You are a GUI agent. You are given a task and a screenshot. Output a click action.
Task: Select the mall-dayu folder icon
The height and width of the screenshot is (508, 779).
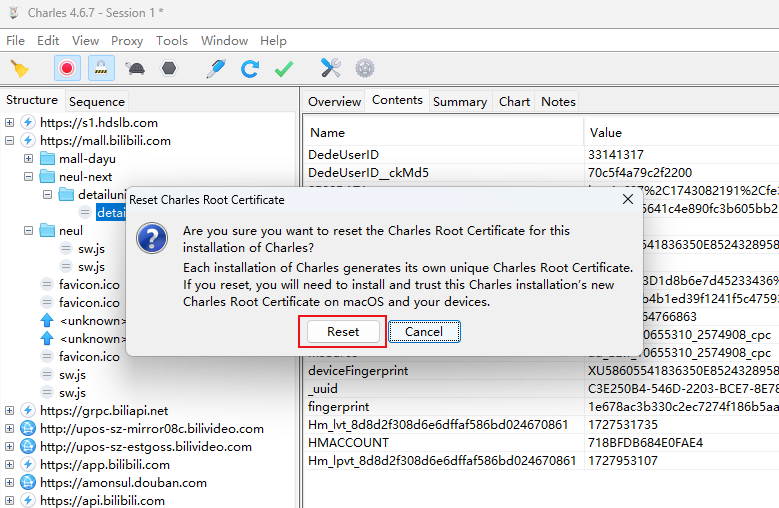[47, 158]
